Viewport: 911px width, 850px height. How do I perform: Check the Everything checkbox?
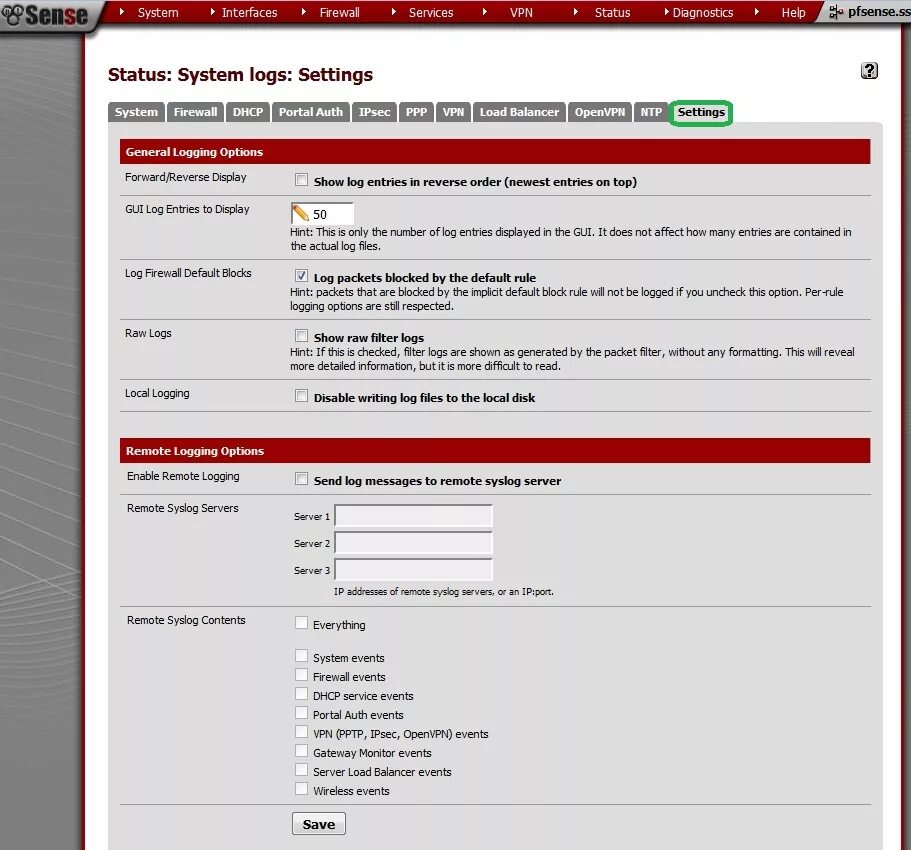pyautogui.click(x=301, y=623)
